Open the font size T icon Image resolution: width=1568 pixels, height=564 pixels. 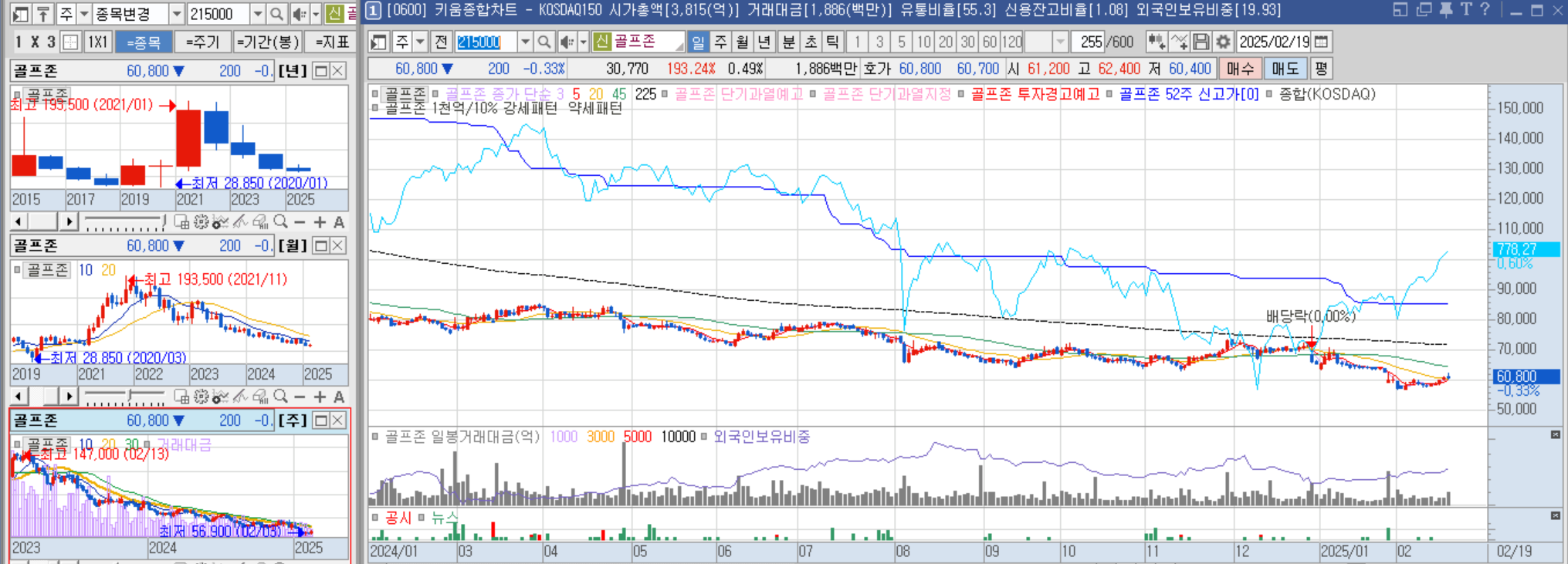pyautogui.click(x=1466, y=9)
